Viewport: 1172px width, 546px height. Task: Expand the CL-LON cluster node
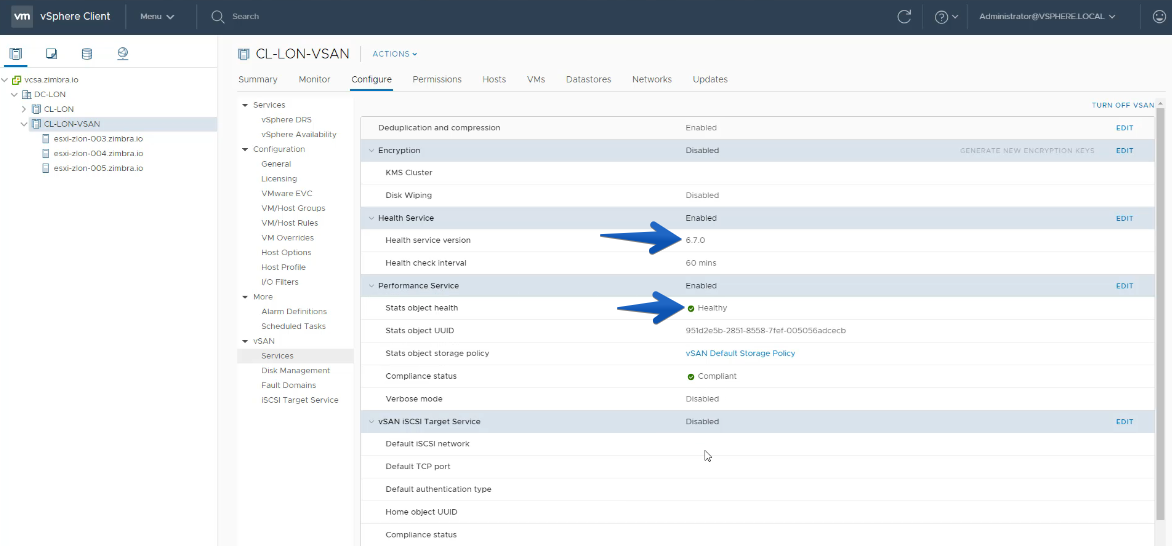click(25, 109)
